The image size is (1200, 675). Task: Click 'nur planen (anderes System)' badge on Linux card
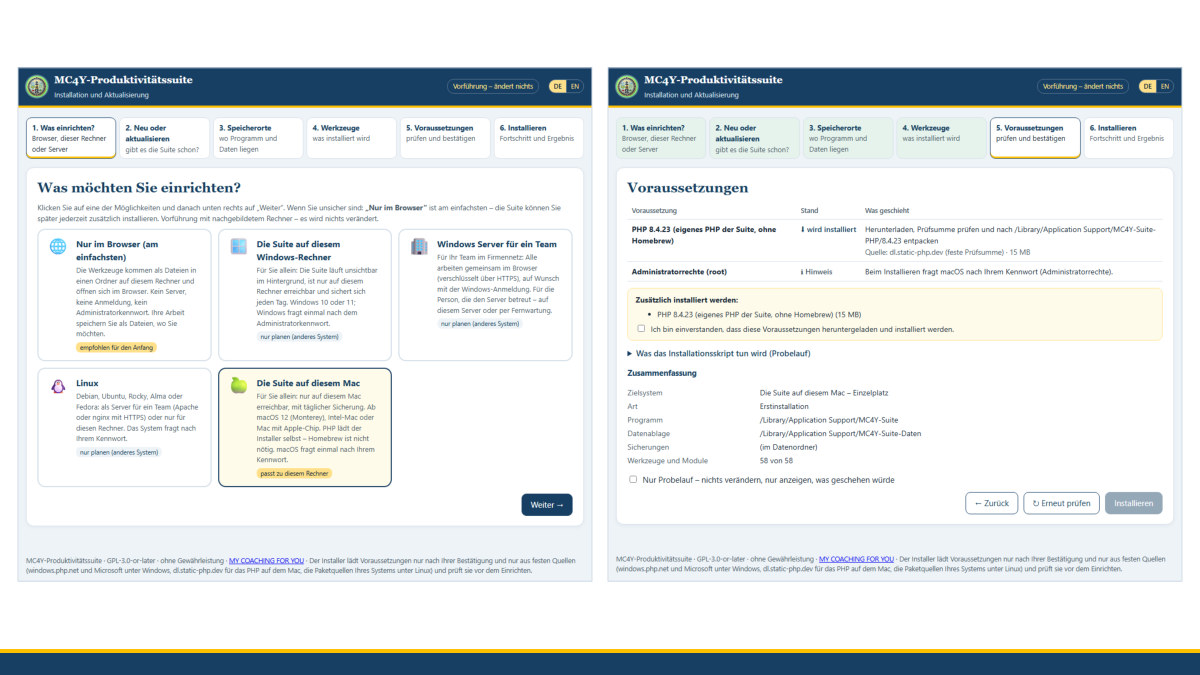[x=119, y=452]
